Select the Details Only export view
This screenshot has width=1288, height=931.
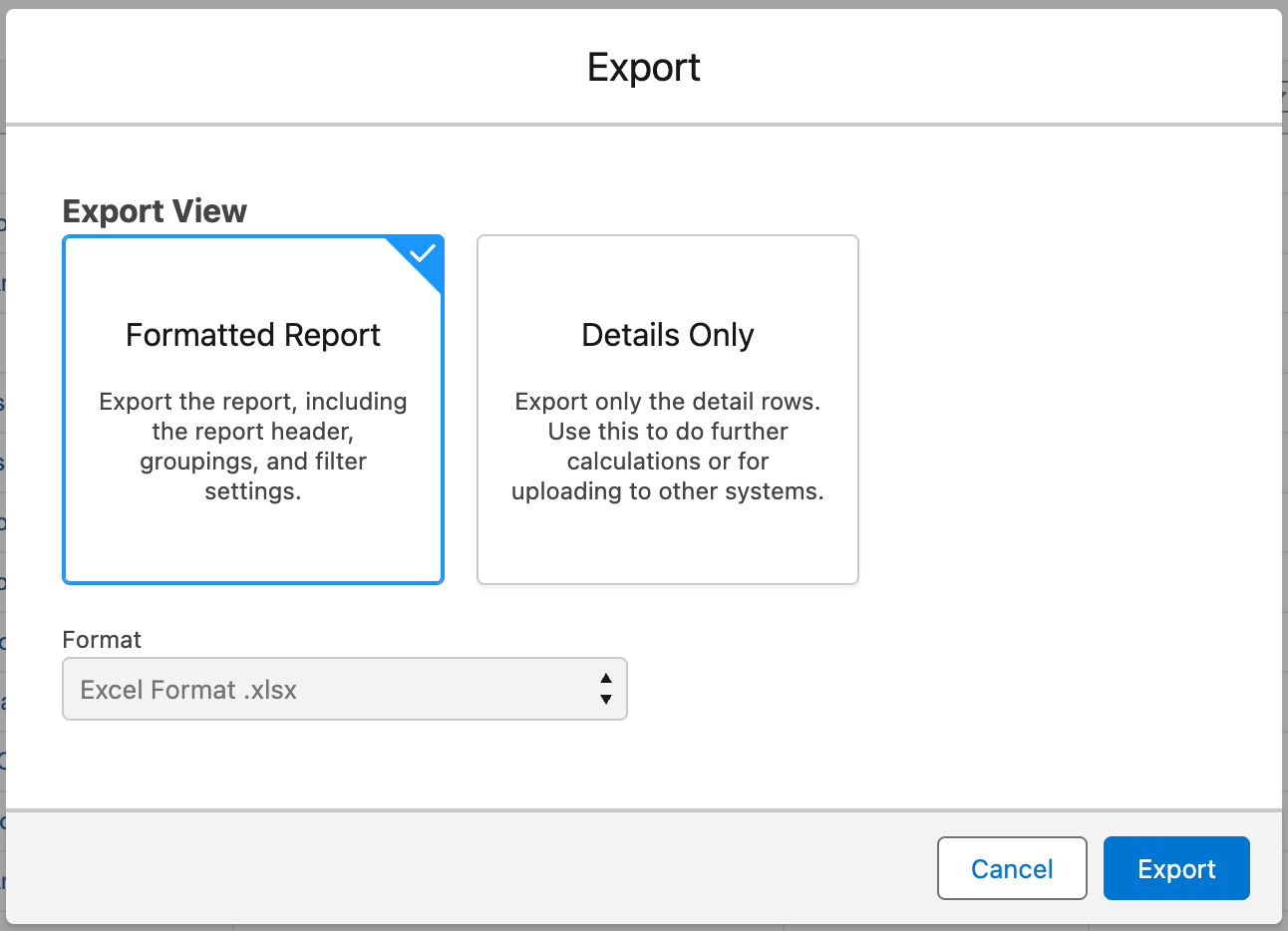667,409
